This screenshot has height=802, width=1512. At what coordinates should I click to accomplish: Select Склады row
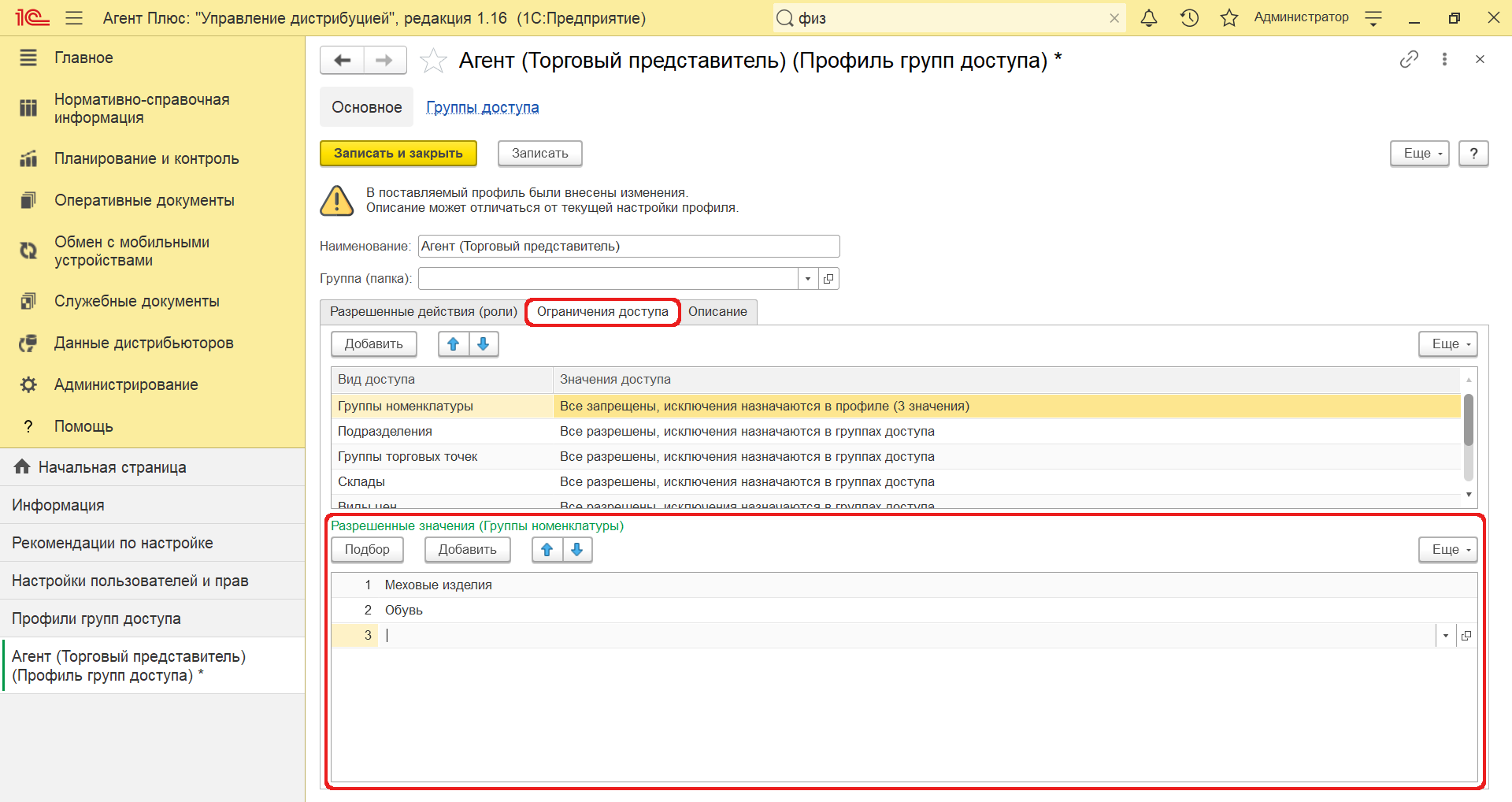pyautogui.click(x=896, y=481)
